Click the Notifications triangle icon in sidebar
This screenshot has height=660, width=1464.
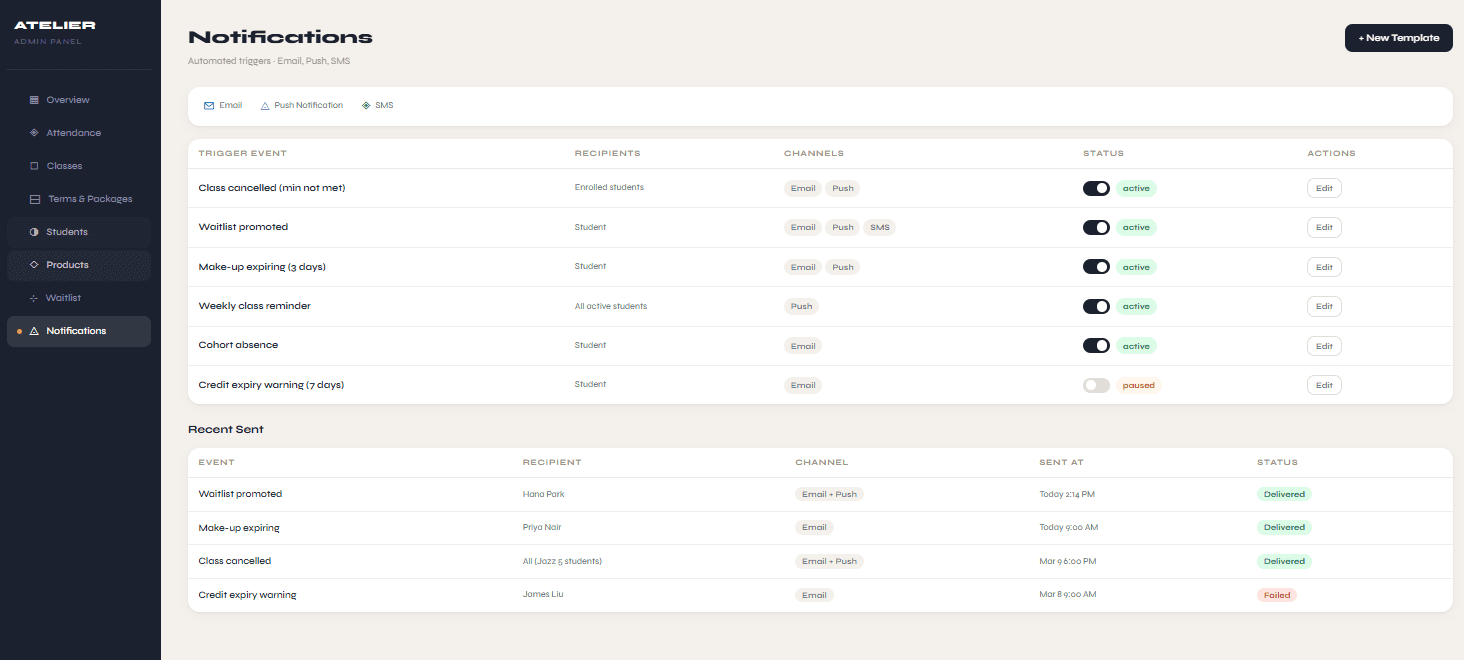(x=34, y=331)
